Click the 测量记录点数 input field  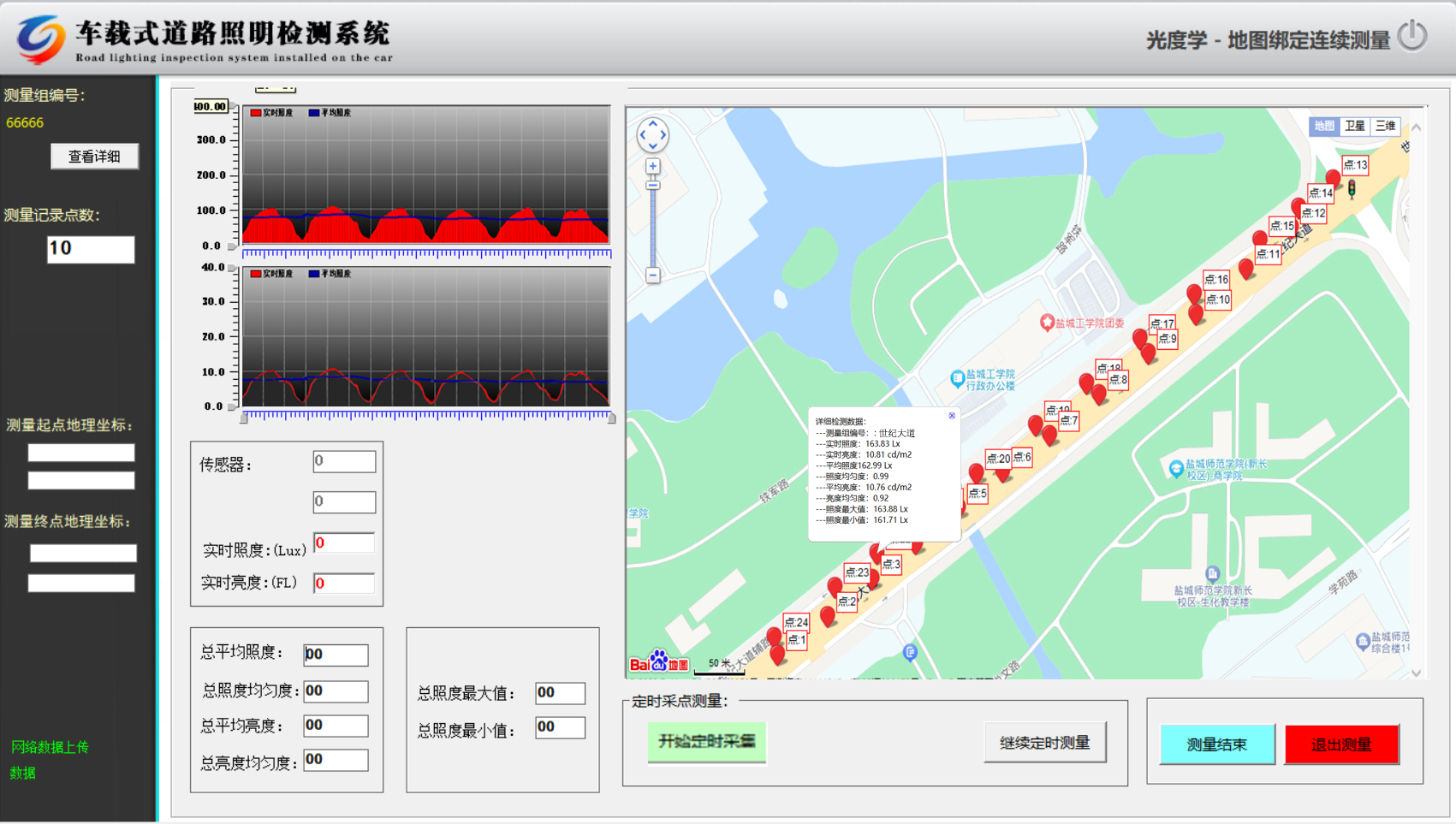[91, 249]
